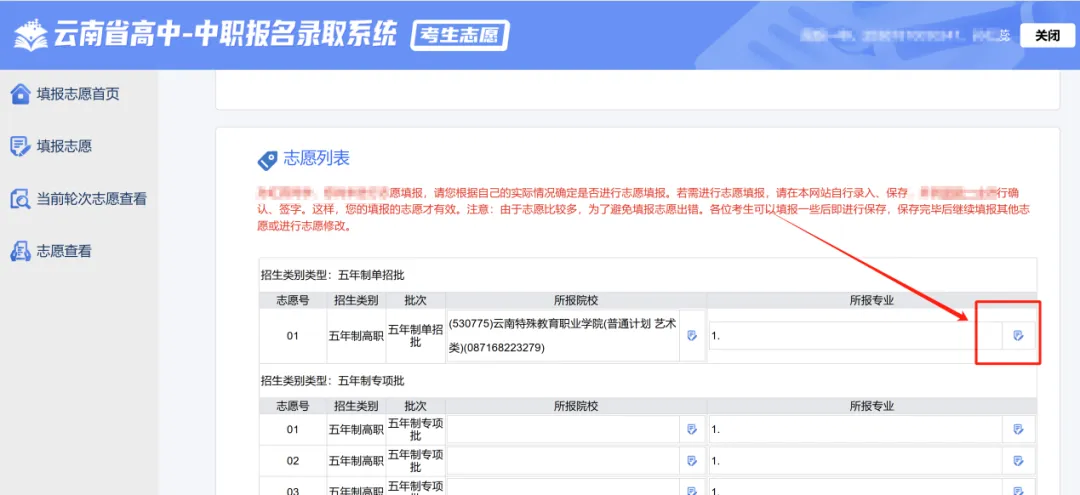Click the 云南特殊教育职业学院 school field

coord(563,335)
